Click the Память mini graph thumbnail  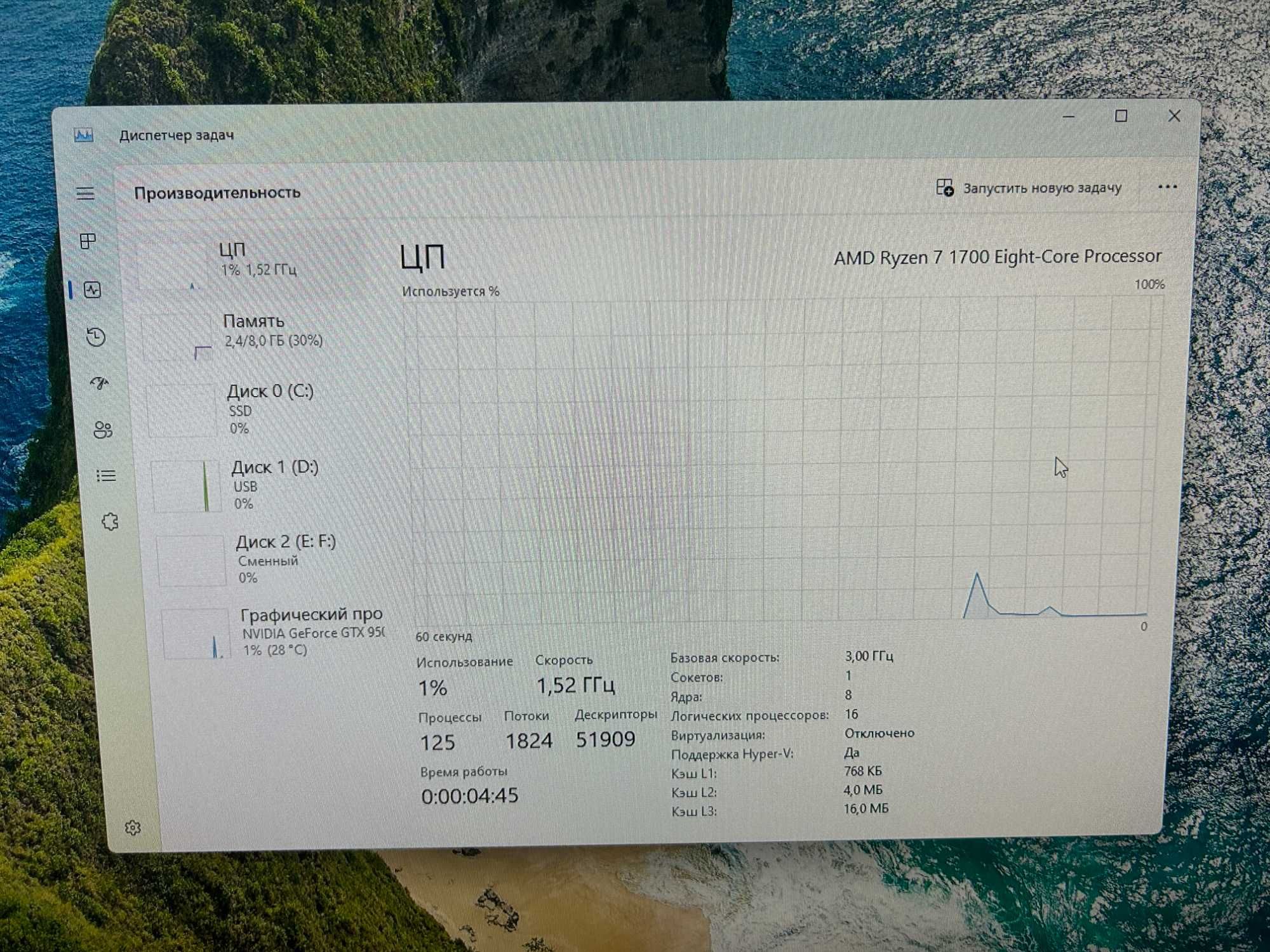(176, 336)
